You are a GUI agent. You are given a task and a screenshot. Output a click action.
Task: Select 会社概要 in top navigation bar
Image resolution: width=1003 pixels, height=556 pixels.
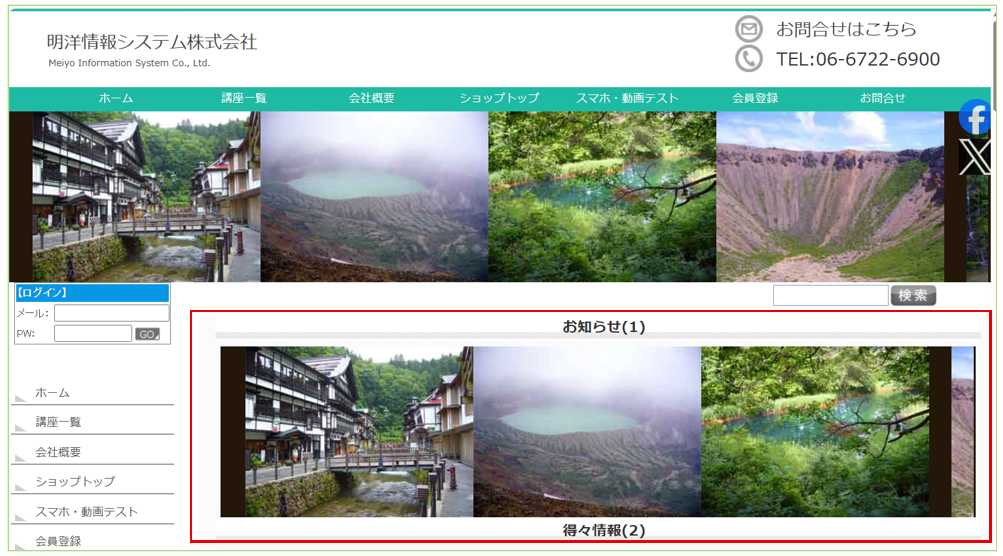coord(371,99)
